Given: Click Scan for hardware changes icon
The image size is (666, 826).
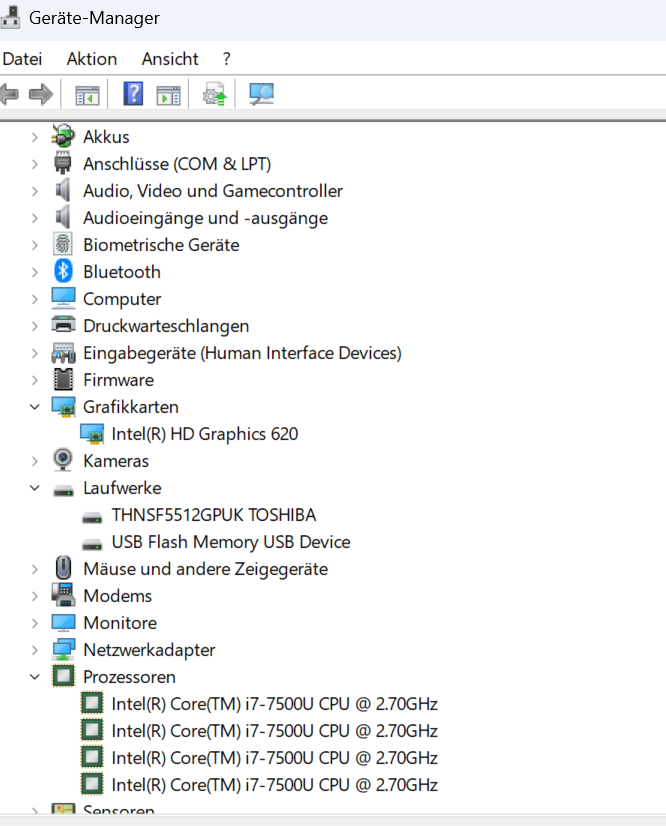Looking at the screenshot, I should (x=261, y=94).
